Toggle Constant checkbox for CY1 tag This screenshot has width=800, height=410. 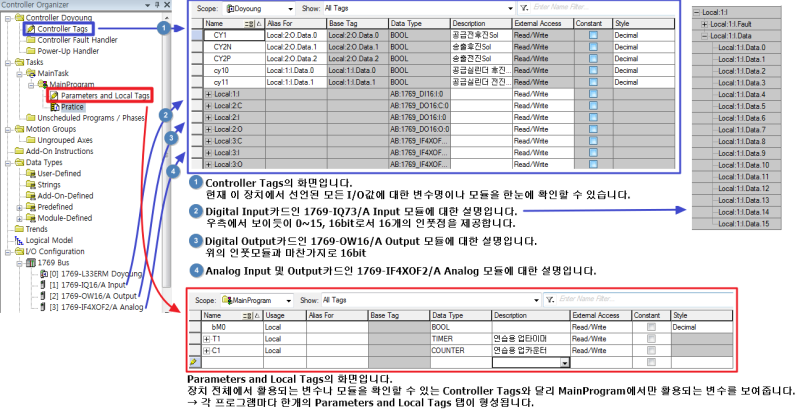[593, 35]
